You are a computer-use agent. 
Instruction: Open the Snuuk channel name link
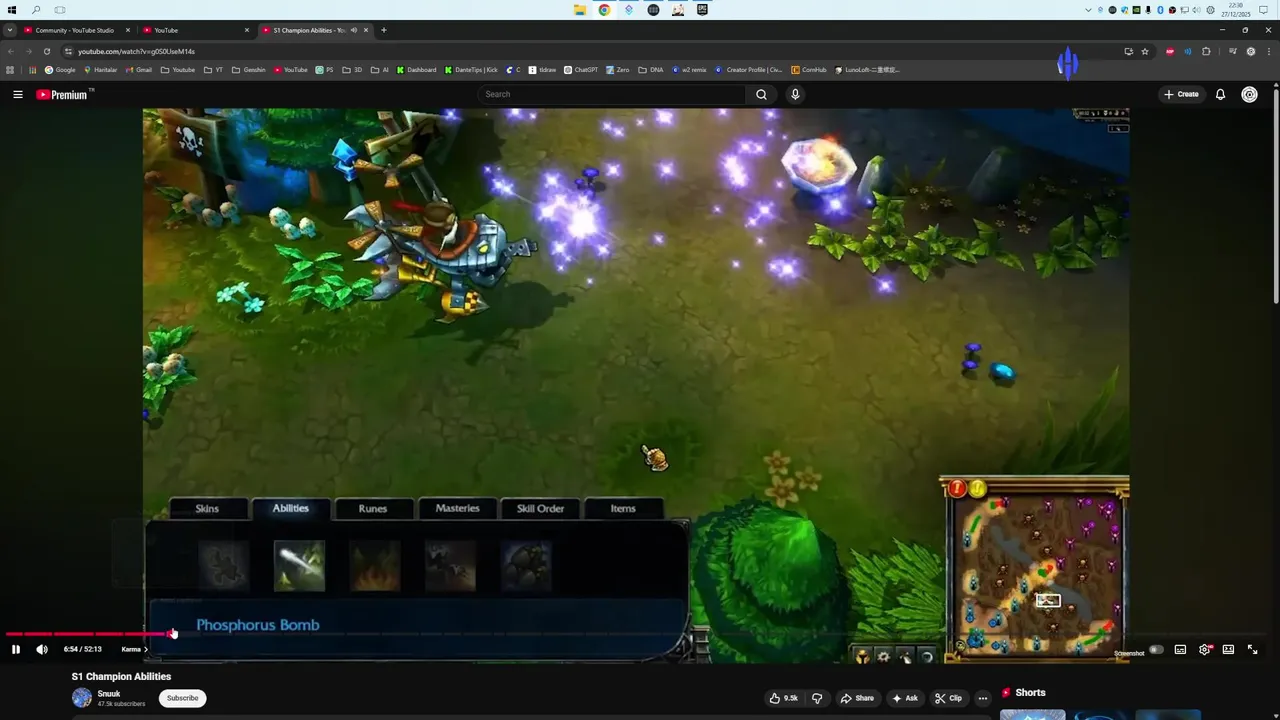109,693
